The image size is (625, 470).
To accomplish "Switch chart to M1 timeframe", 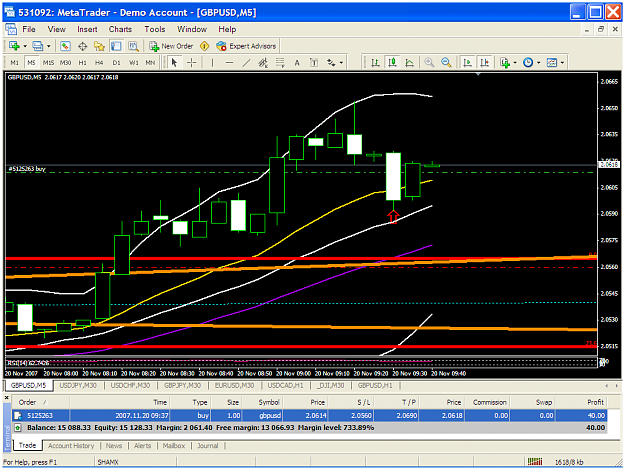I will pyautogui.click(x=14, y=63).
